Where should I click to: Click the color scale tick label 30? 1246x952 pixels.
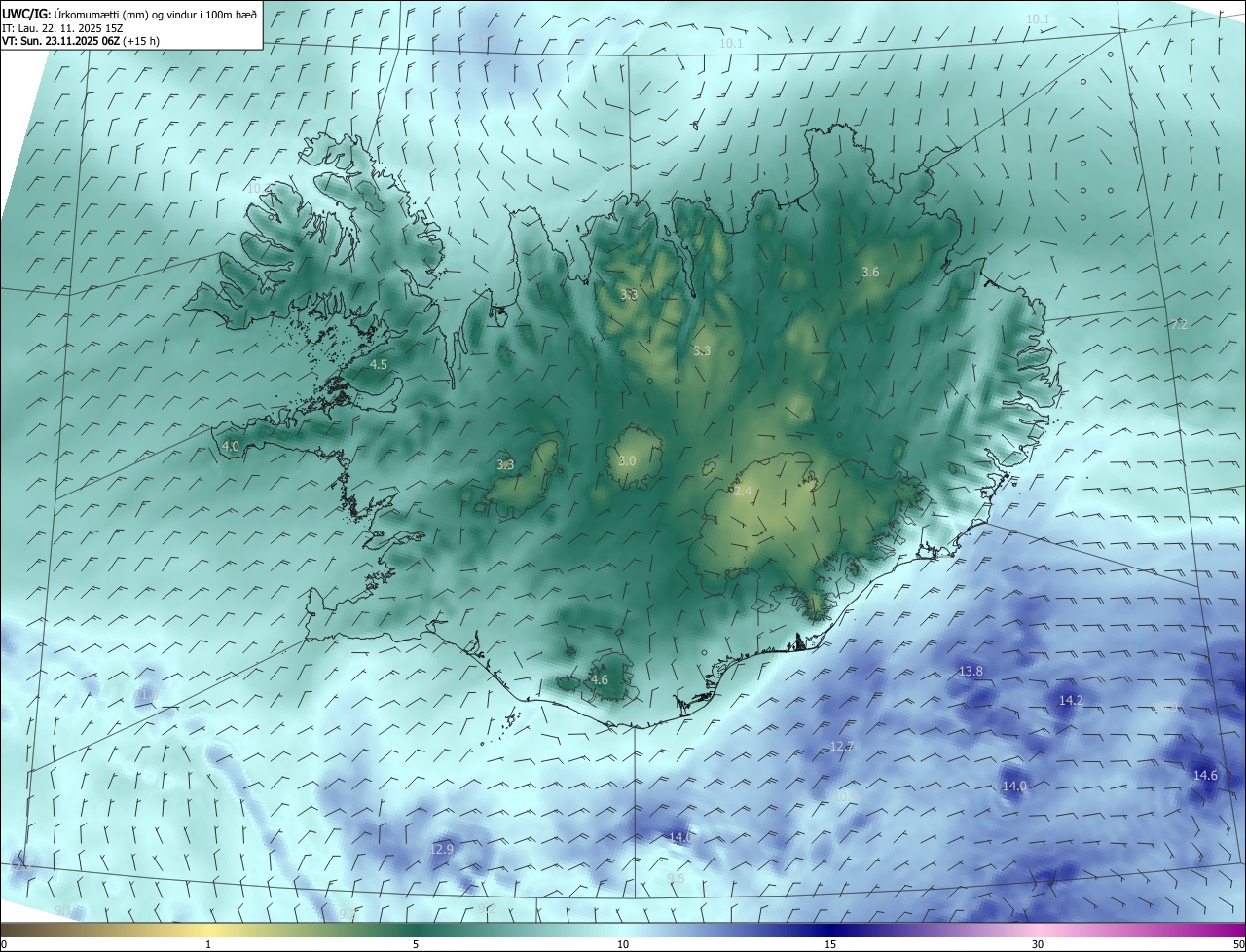(1038, 944)
